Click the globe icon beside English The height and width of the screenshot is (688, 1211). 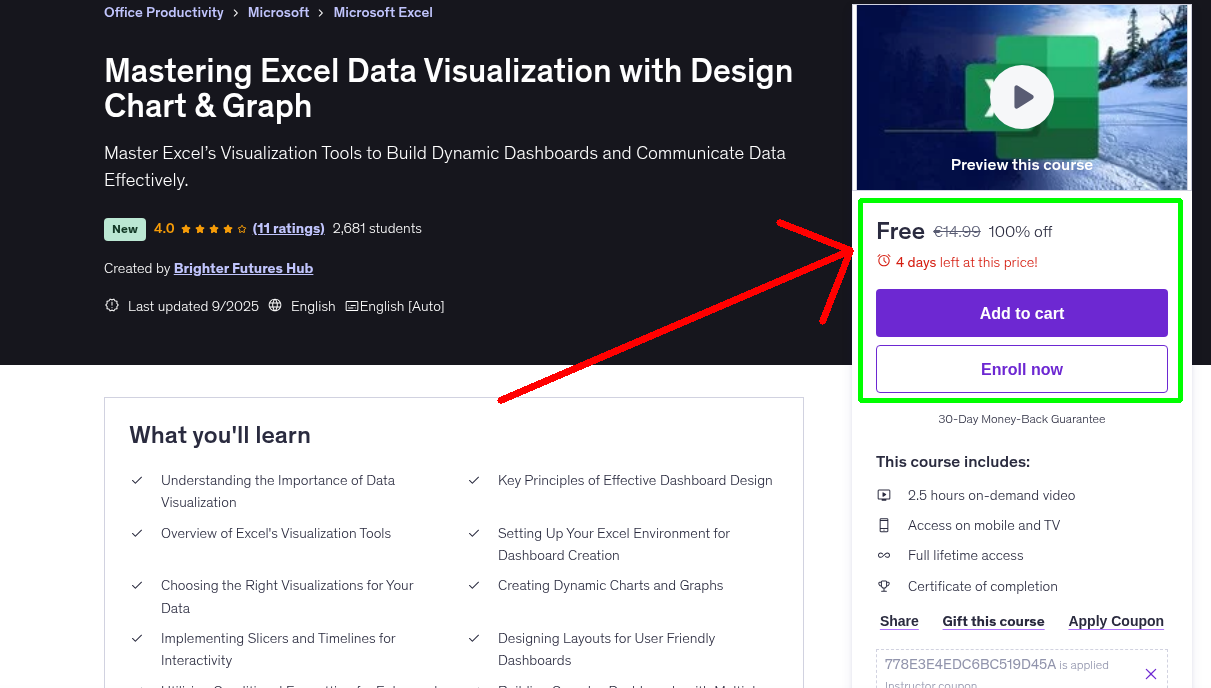(274, 306)
